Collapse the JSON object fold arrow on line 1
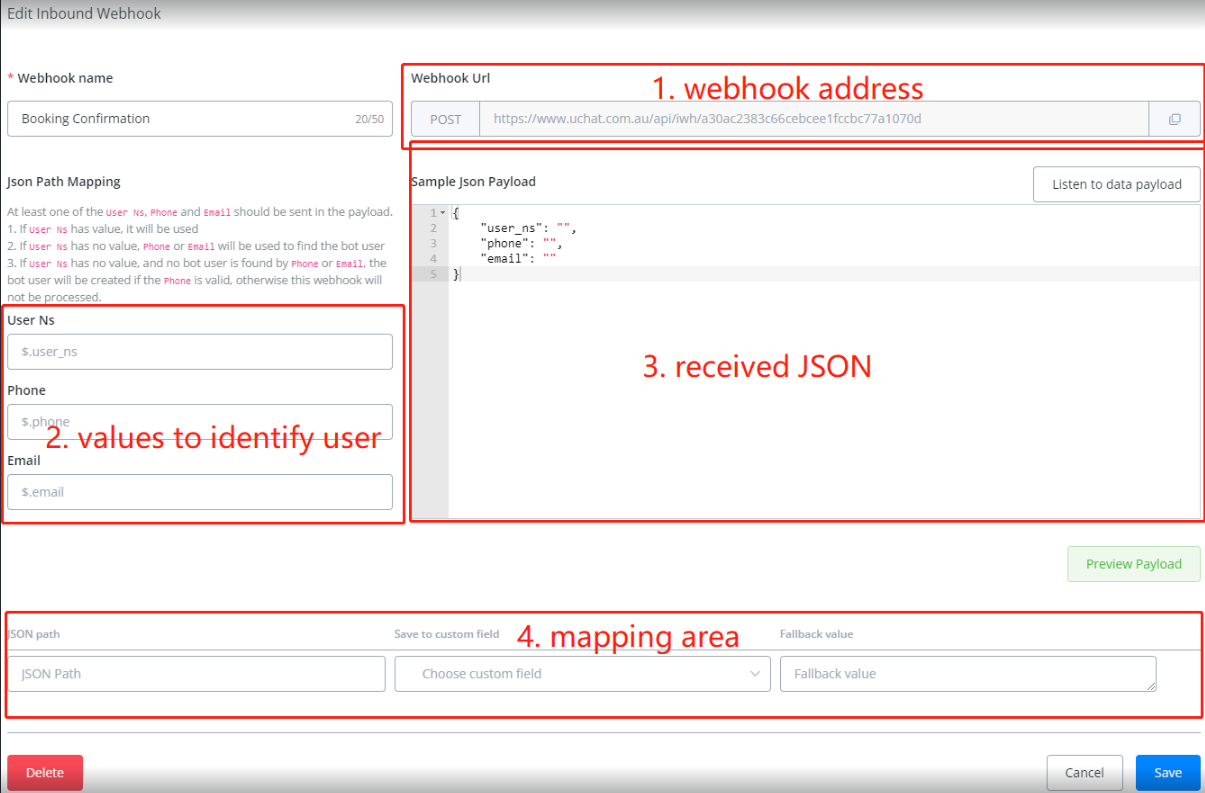Screen dimensions: 1205x793 [442, 213]
